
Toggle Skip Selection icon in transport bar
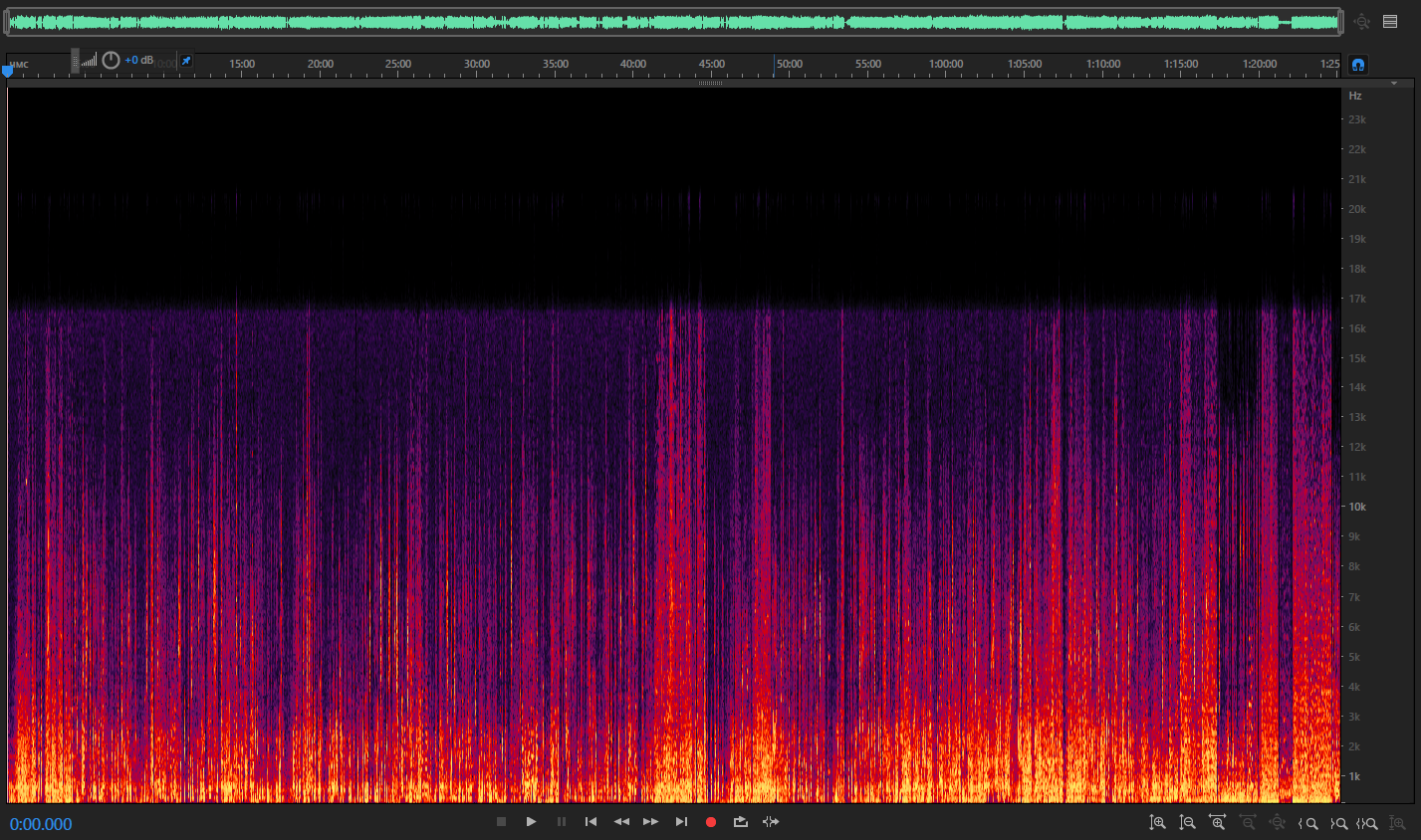[771, 822]
